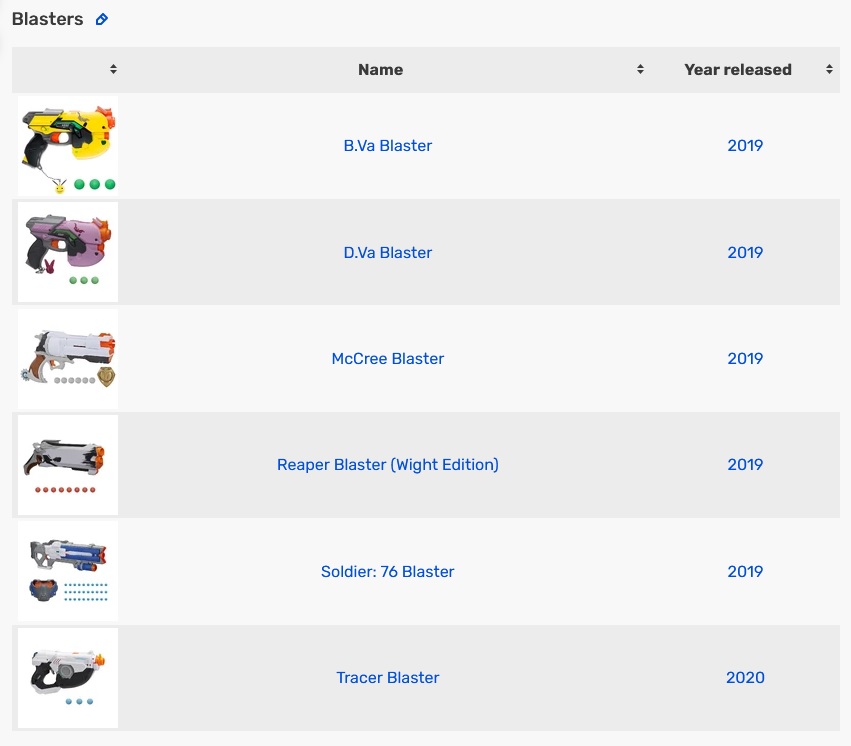
Task: Open the McCree Blaster link
Action: [x=388, y=359]
